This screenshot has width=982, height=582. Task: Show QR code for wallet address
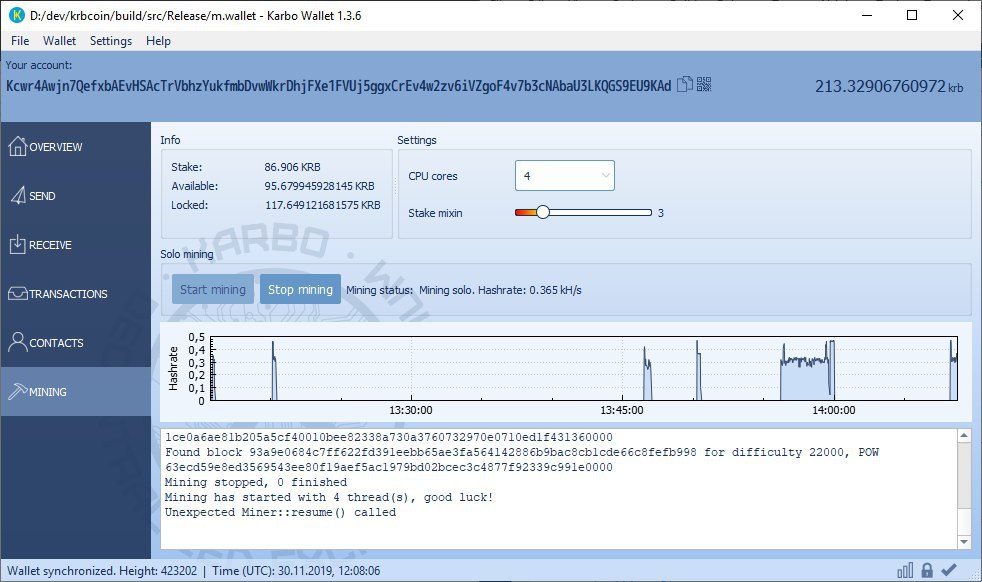click(704, 84)
